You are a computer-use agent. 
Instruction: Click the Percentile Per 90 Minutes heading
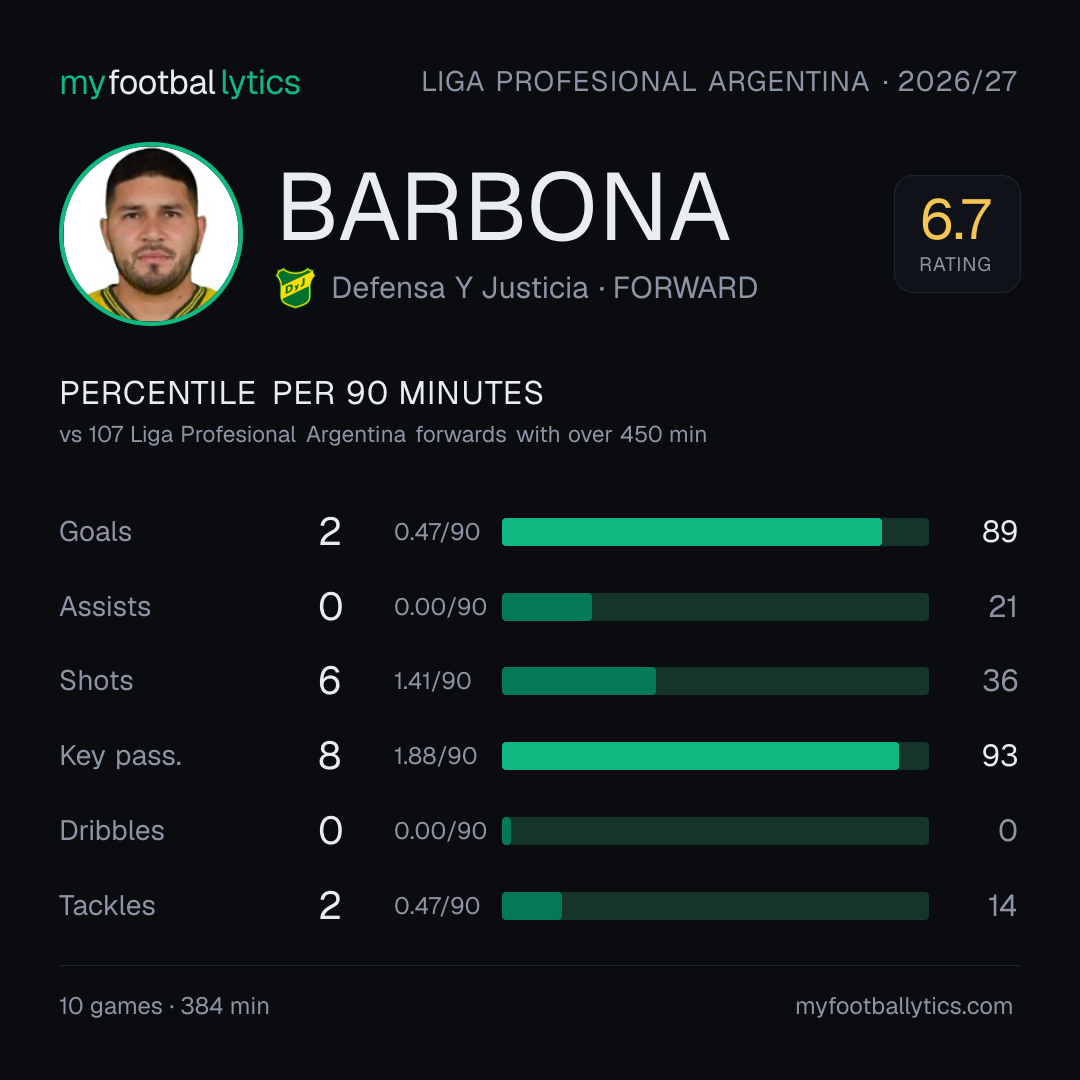(301, 393)
